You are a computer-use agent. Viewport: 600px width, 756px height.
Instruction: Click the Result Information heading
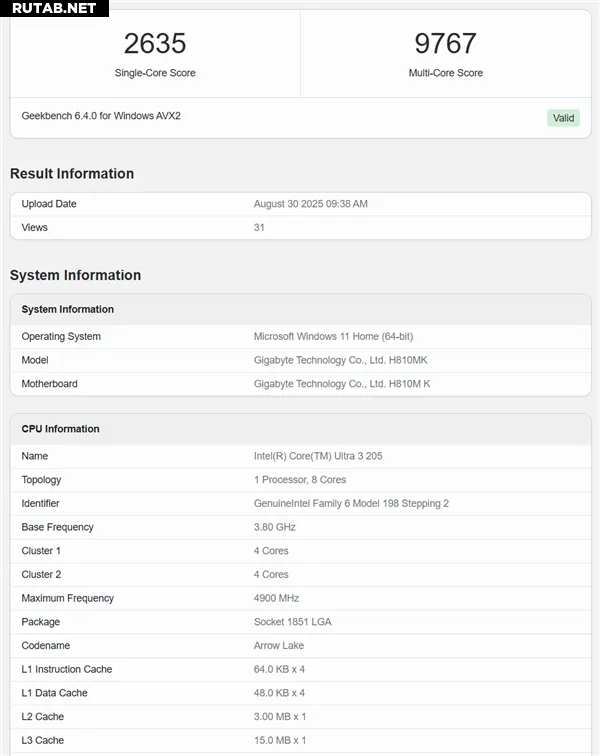click(x=72, y=174)
